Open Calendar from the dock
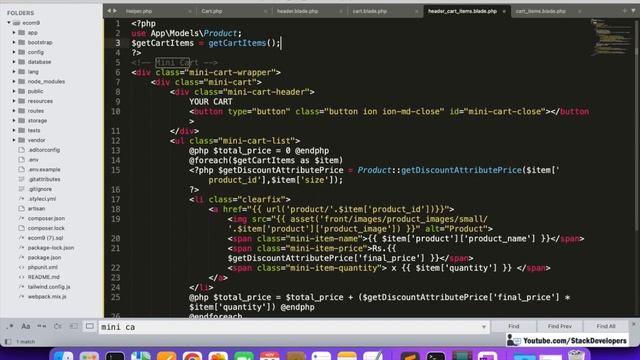This screenshot has height=360, width=640. [x=269, y=356]
